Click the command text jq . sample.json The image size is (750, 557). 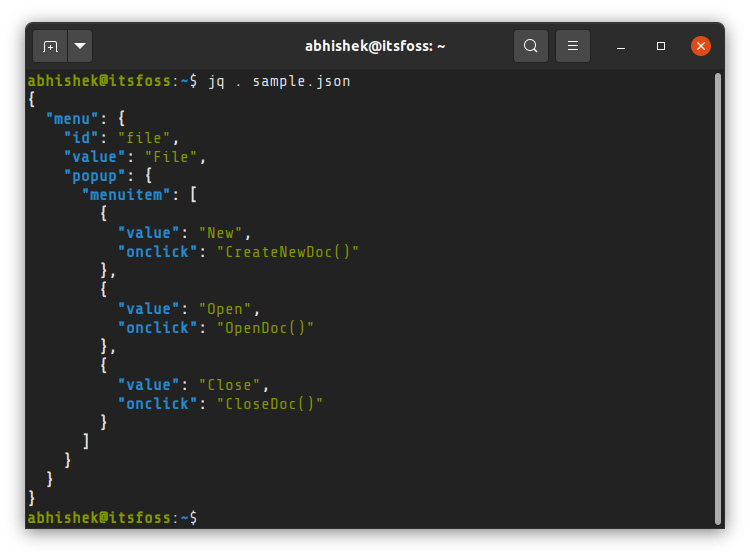pyautogui.click(x=279, y=81)
